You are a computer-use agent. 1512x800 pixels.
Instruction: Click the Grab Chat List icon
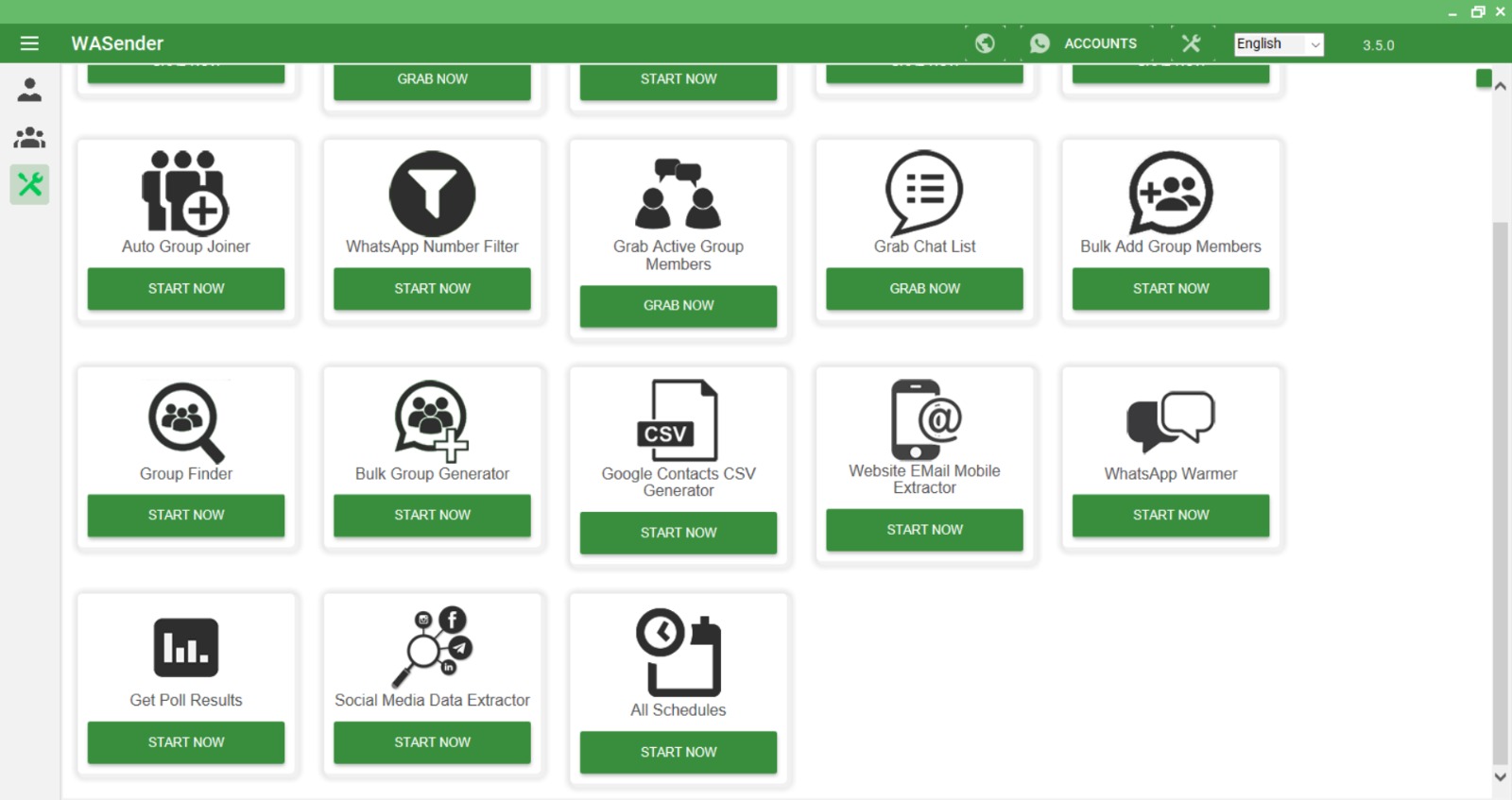tap(924, 193)
